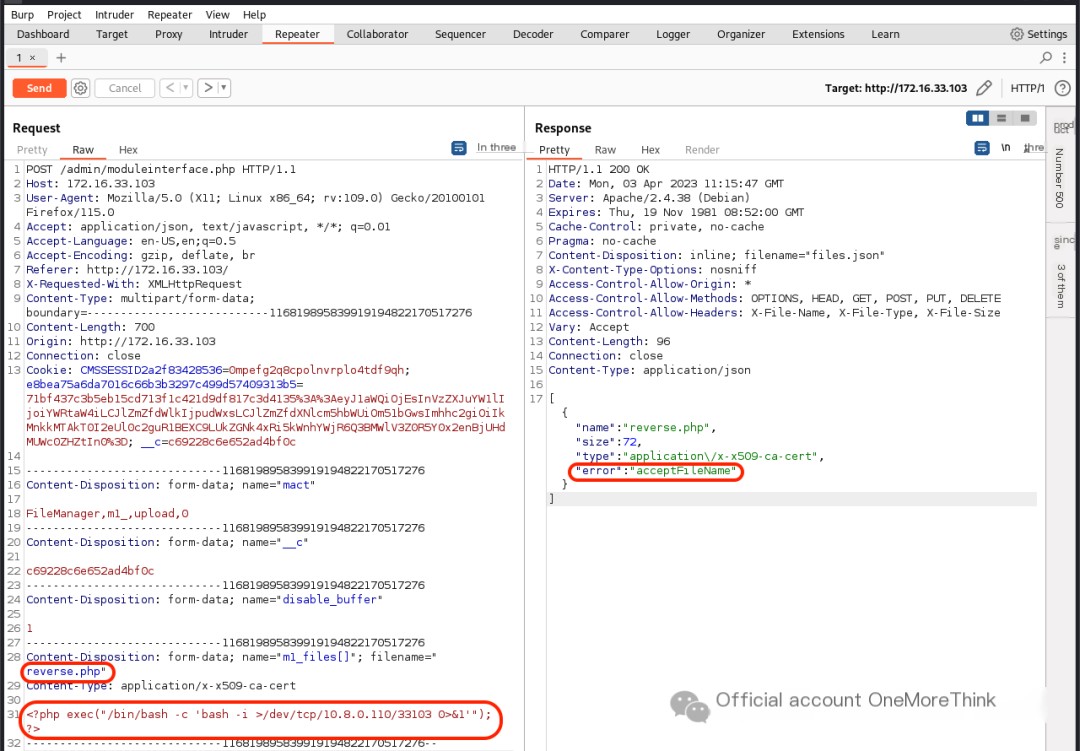Click the HTTP/1.1 200 OK response line
The height and width of the screenshot is (751, 1080).
click(599, 169)
